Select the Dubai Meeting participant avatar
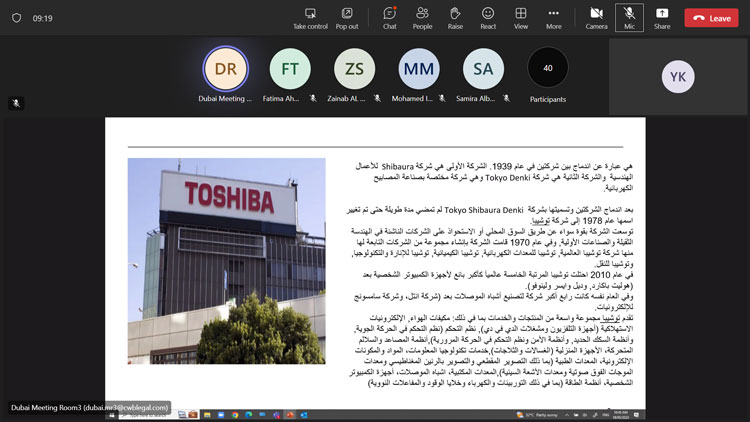 point(225,68)
